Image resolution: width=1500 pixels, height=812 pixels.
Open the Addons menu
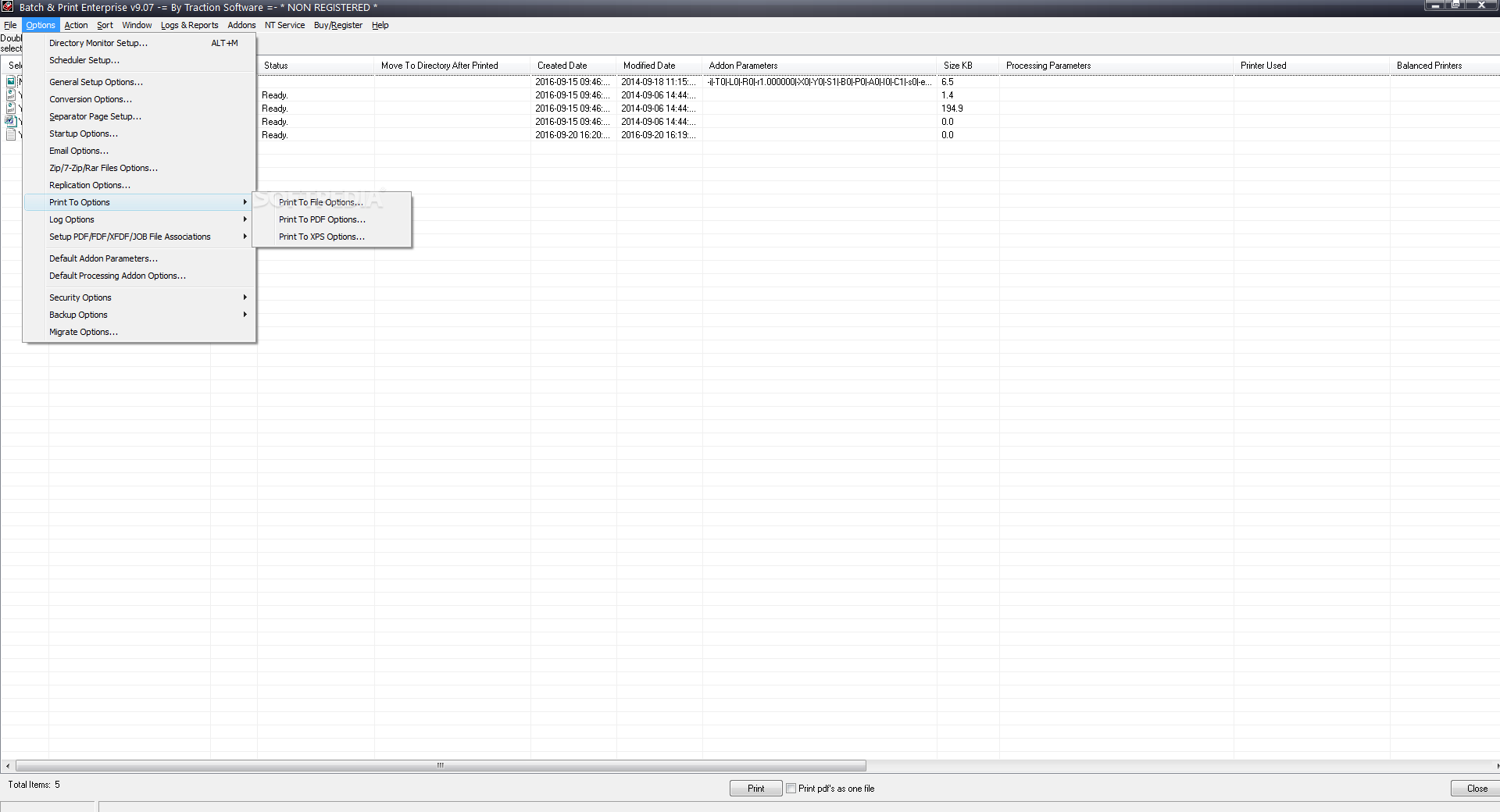coord(241,25)
